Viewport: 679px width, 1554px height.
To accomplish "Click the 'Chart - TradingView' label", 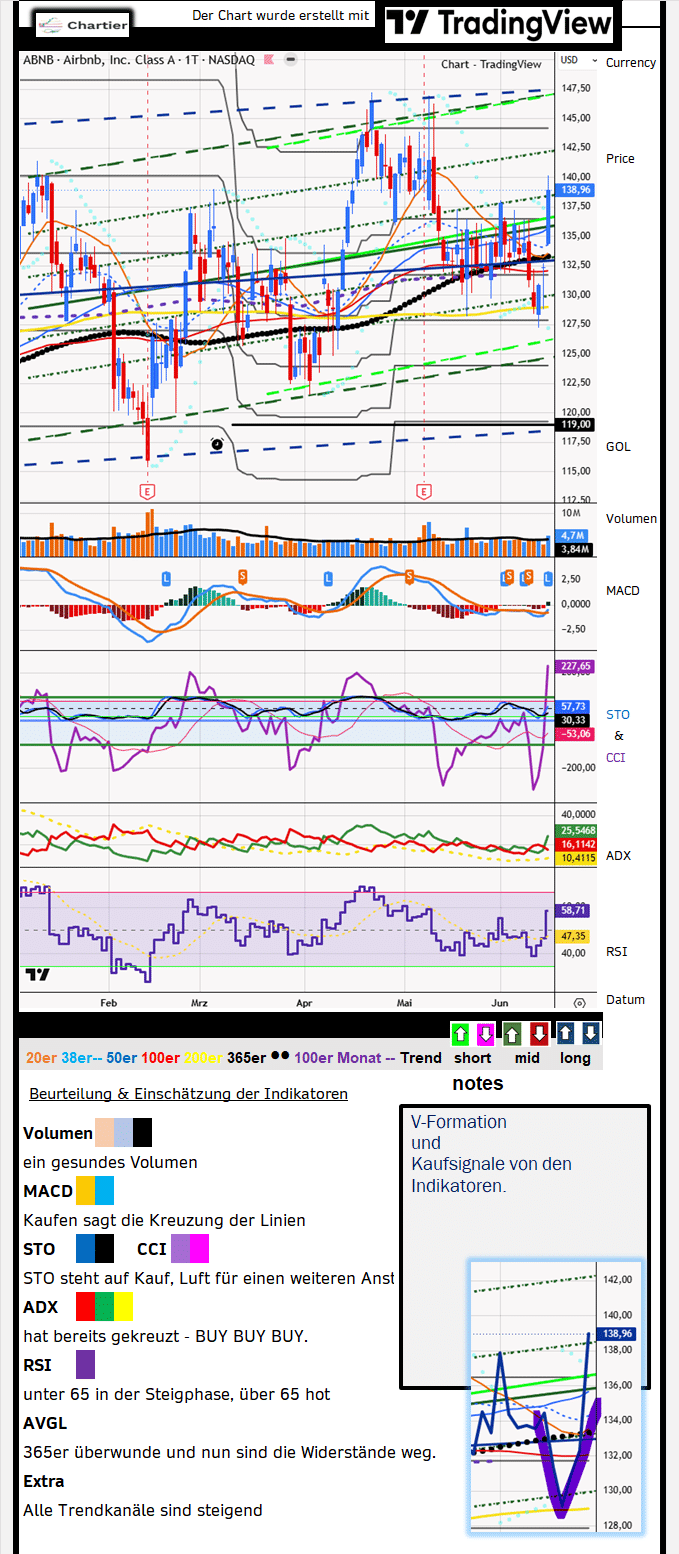I will pos(491,64).
